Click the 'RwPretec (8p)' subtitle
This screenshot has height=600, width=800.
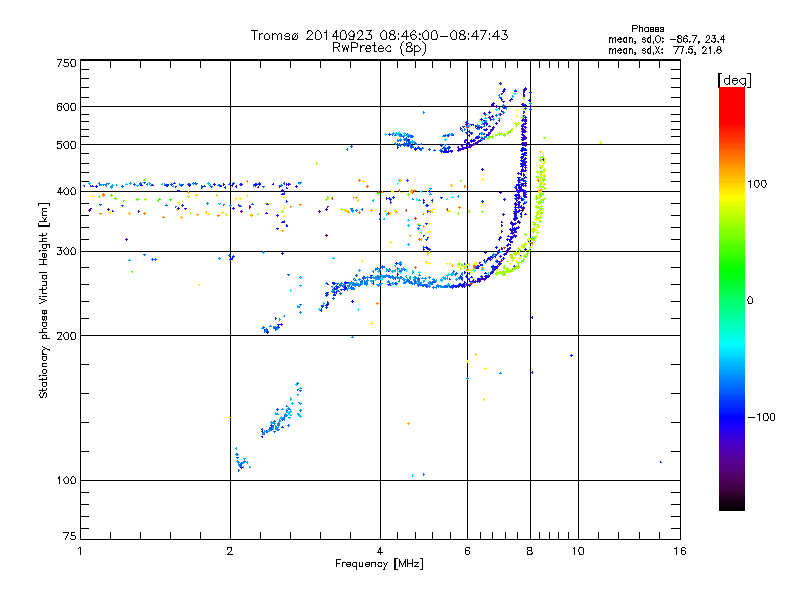click(x=379, y=48)
